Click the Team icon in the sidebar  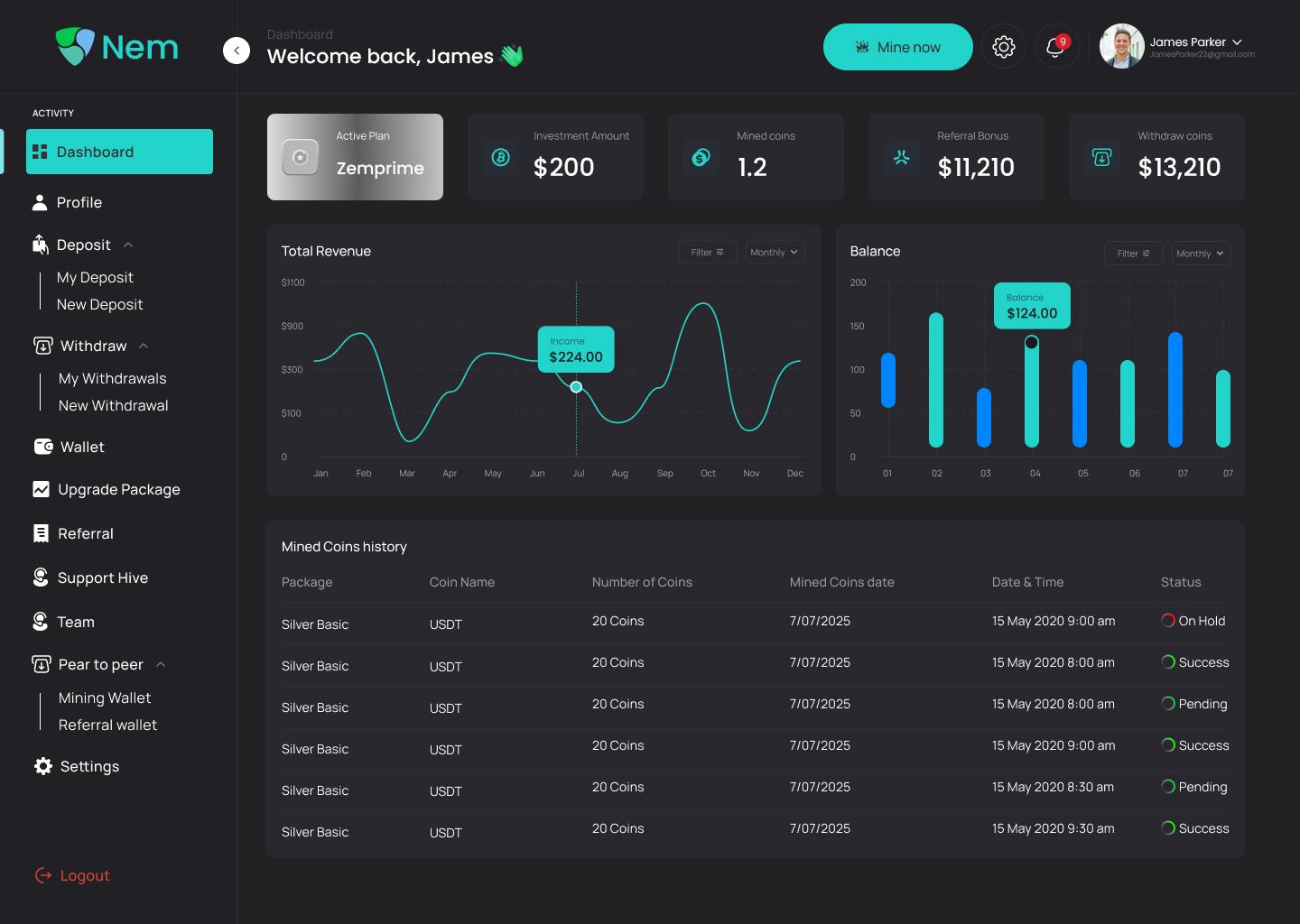coord(41,622)
